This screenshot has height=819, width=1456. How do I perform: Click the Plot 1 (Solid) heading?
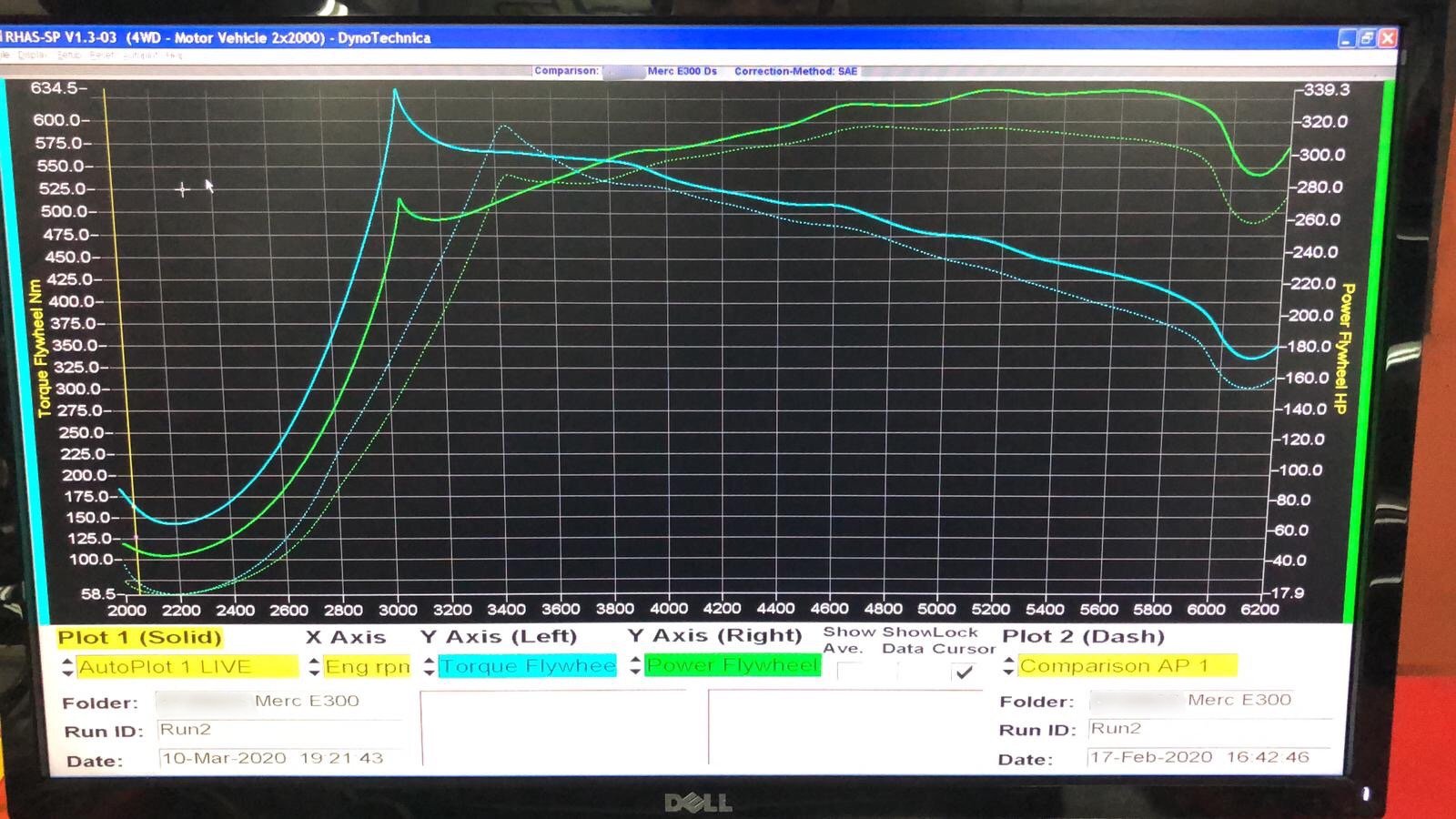[x=139, y=637]
